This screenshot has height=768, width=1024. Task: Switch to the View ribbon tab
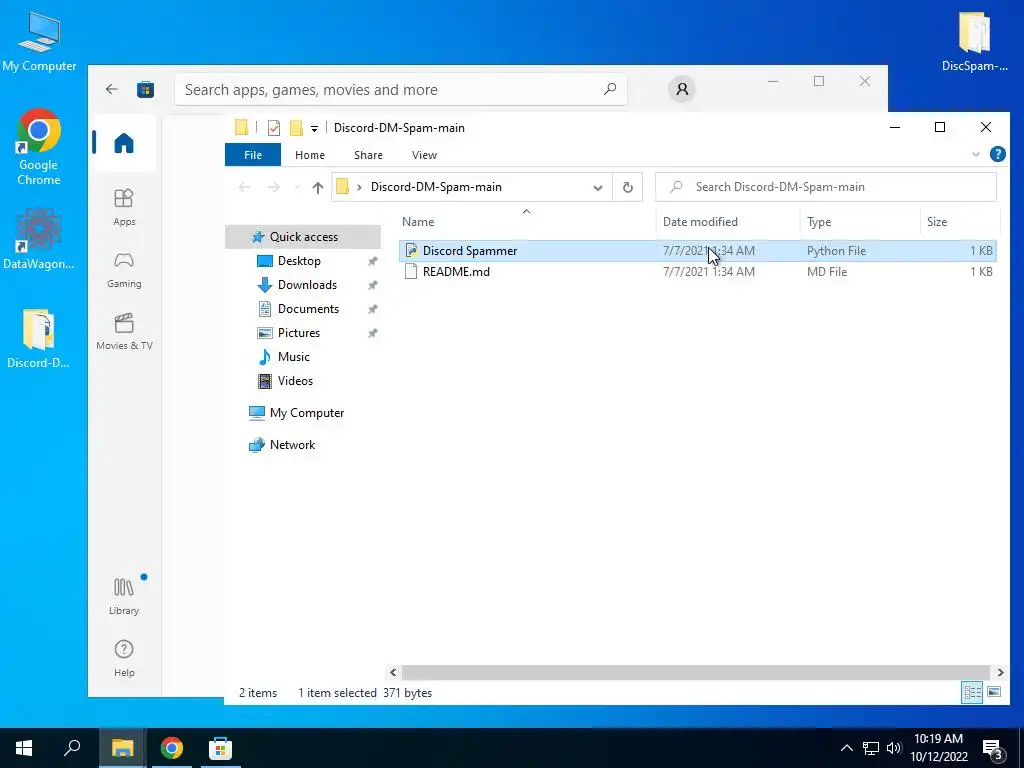(x=424, y=155)
